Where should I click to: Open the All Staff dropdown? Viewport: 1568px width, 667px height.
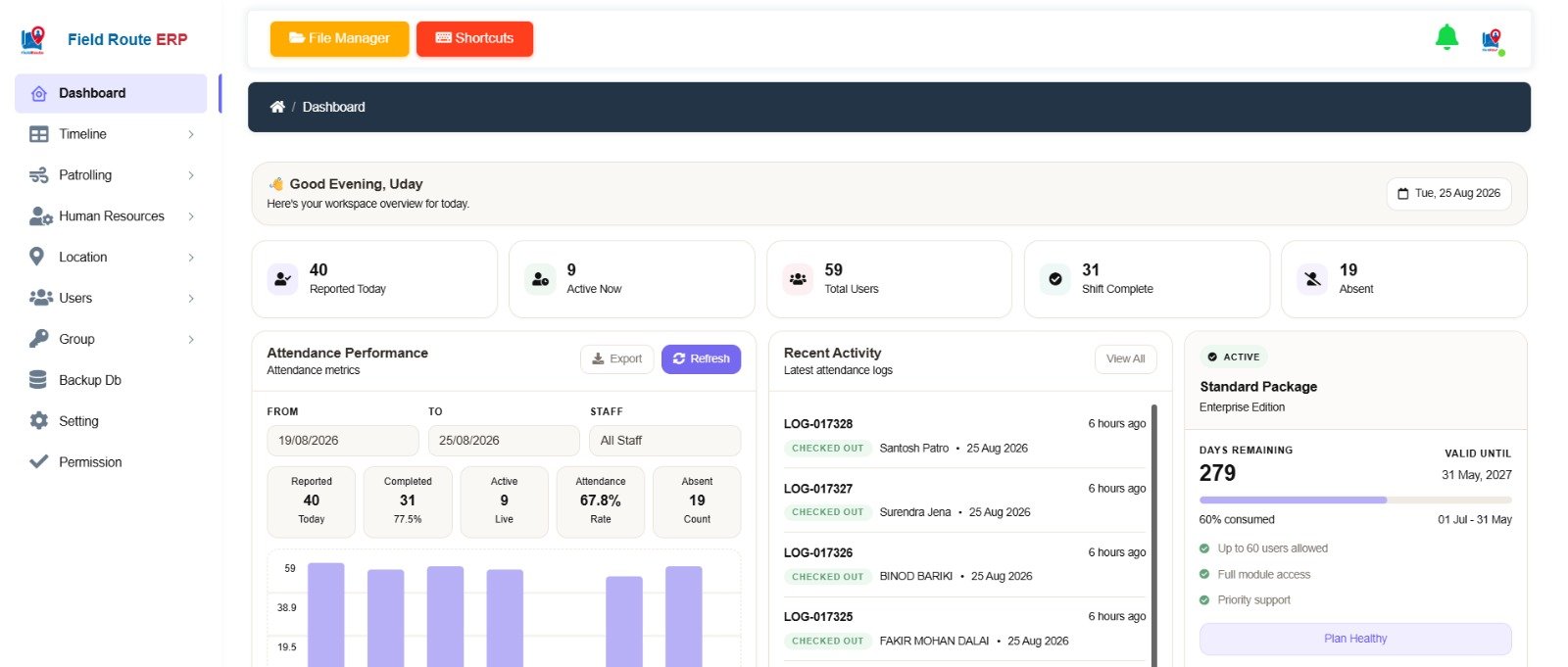(x=664, y=441)
